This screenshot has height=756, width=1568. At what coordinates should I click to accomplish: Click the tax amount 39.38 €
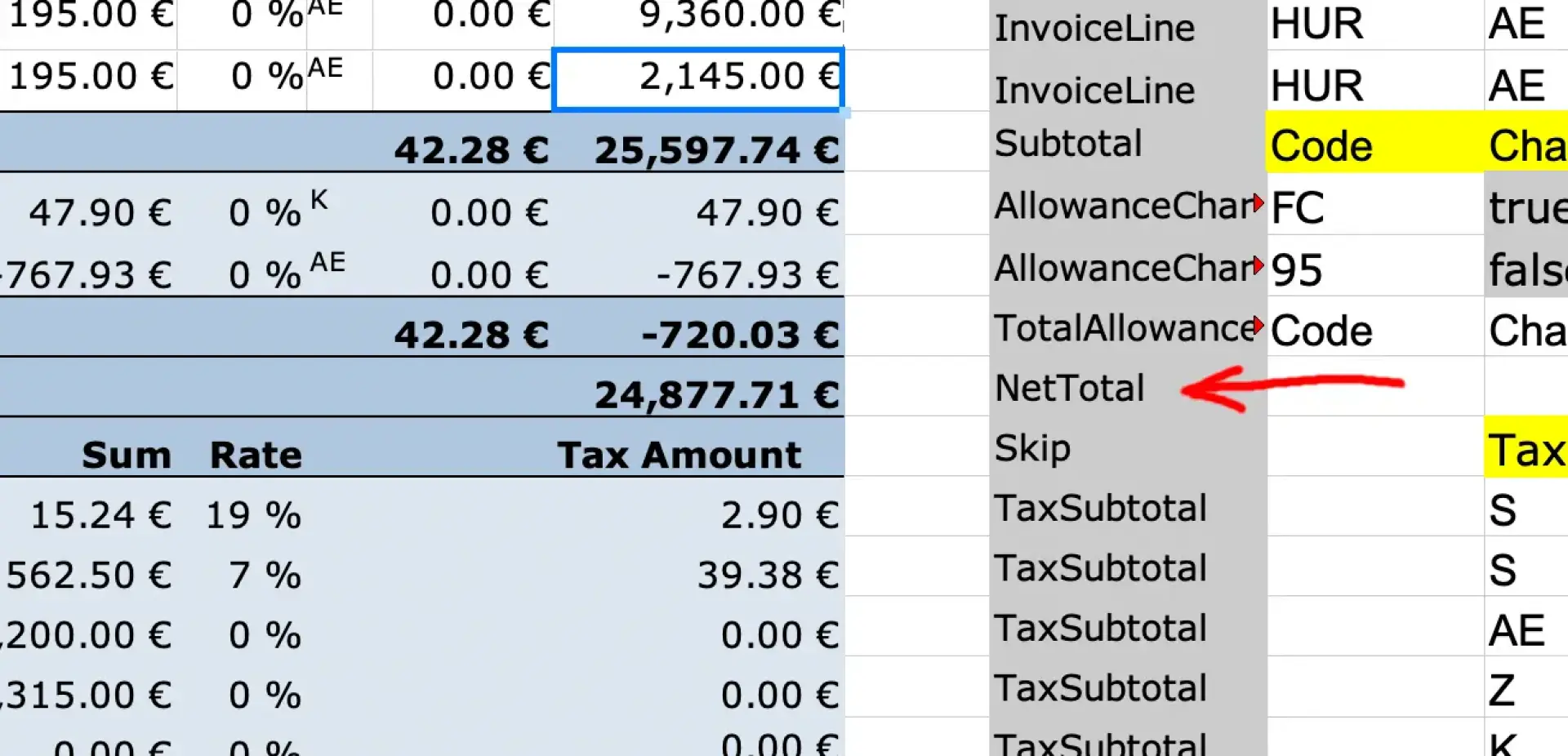coord(768,575)
